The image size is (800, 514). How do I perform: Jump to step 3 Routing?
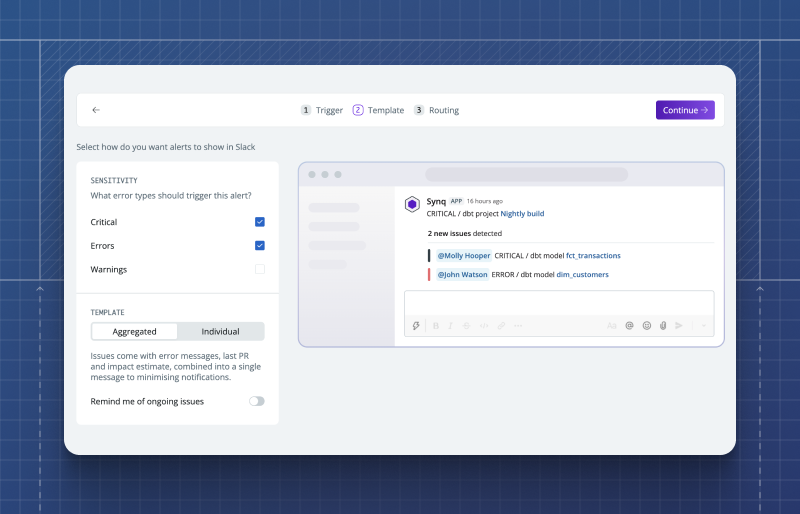tap(436, 110)
